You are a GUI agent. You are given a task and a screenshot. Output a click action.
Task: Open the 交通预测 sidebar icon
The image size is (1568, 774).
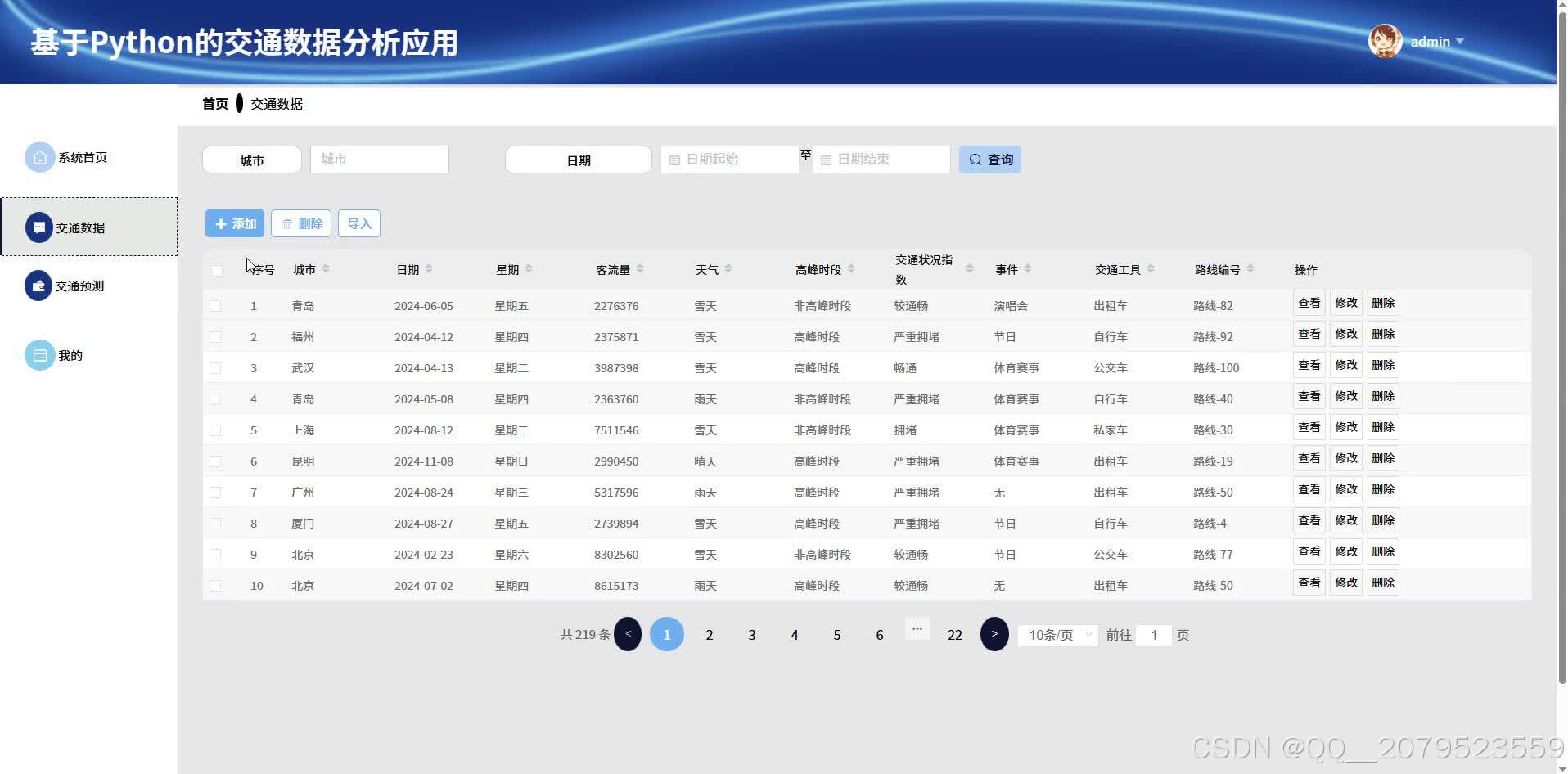pyautogui.click(x=39, y=286)
